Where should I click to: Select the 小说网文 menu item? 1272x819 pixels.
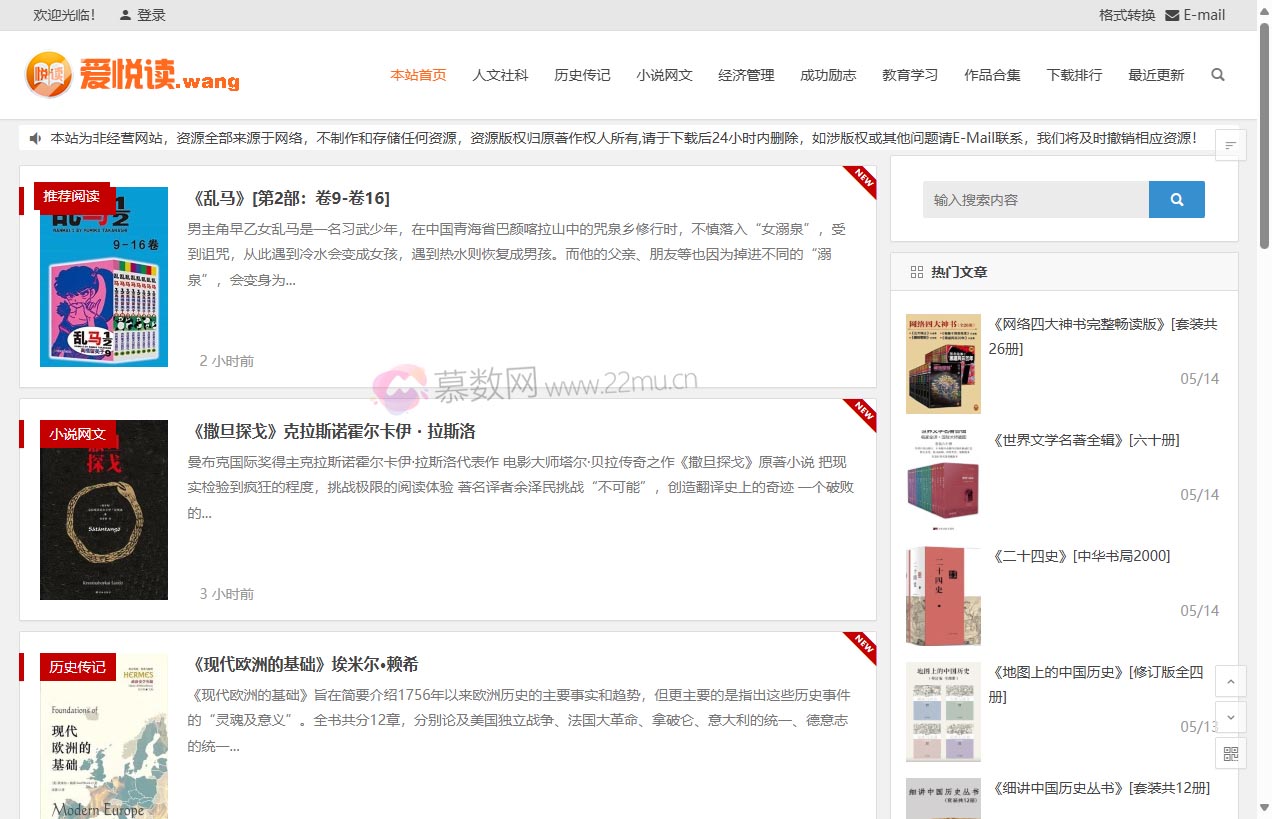point(664,74)
